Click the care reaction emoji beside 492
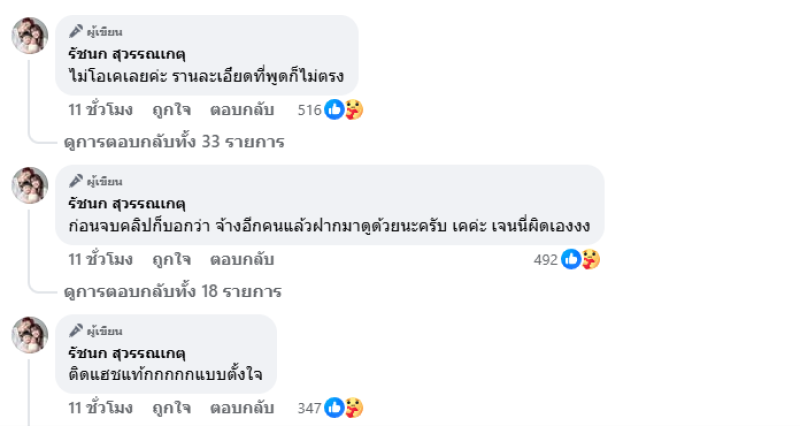Screen dimensions: 800x426 click(590, 260)
